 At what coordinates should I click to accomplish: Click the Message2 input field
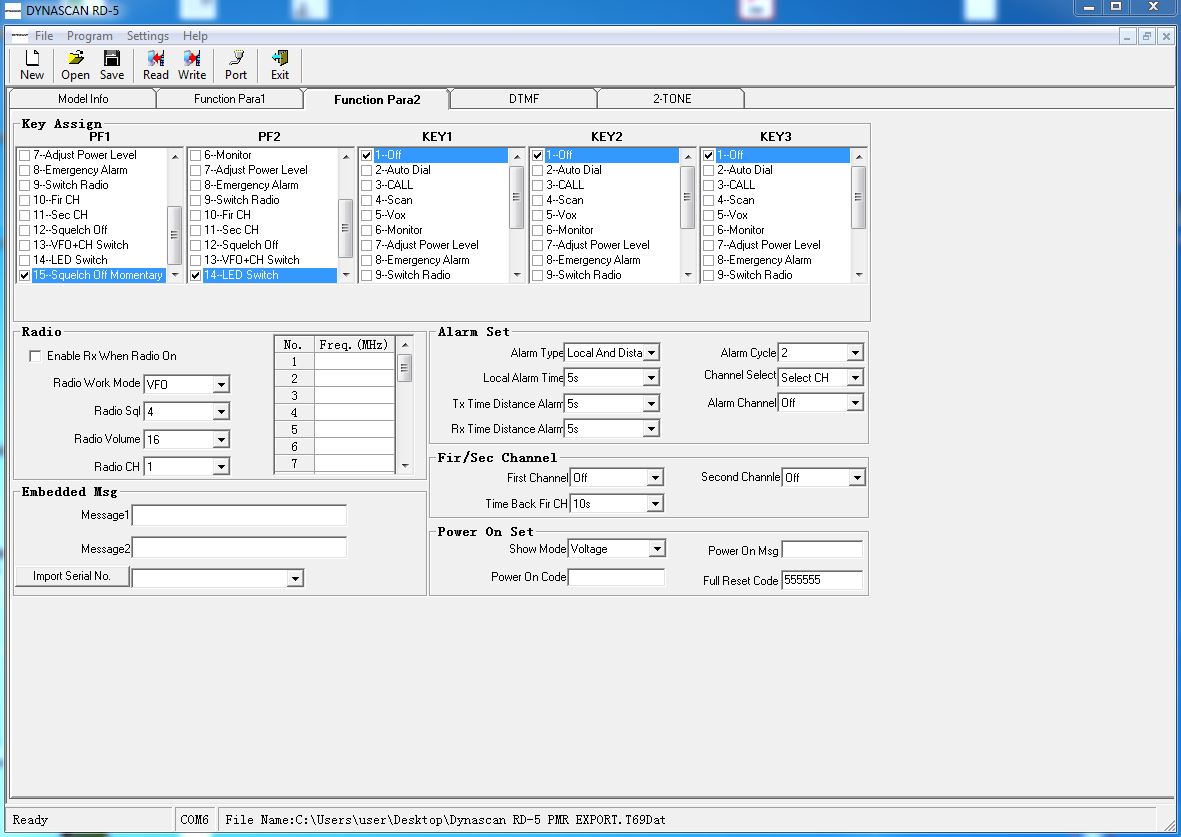(240, 548)
